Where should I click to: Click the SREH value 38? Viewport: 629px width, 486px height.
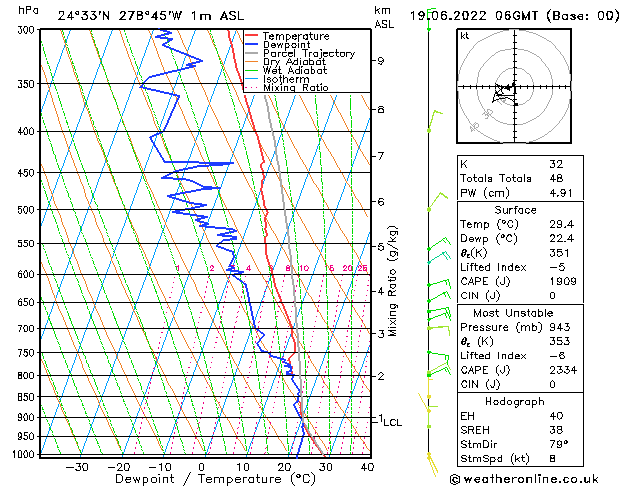pos(556,430)
